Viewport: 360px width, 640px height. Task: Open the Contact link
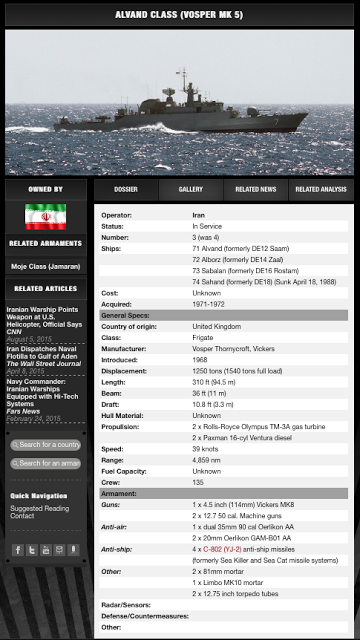click(22, 516)
